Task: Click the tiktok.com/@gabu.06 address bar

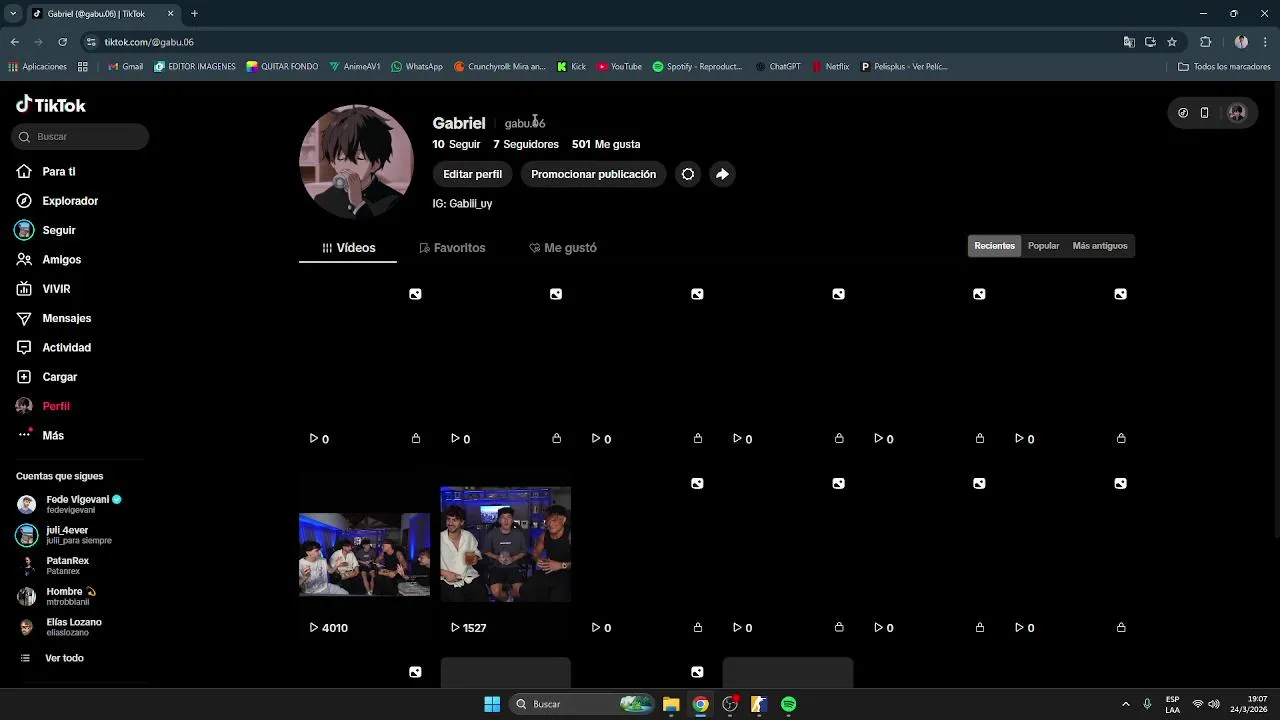Action: pos(600,42)
